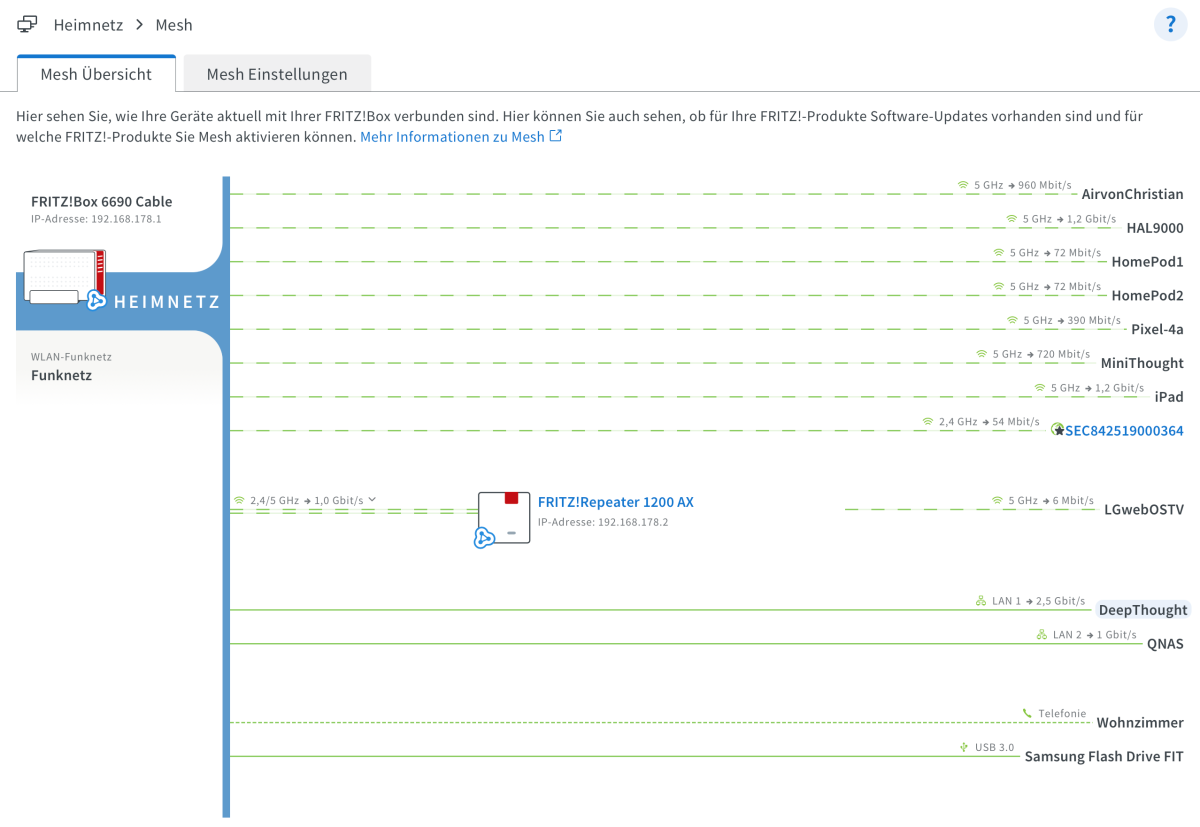1200x827 pixels.
Task: Click the FRITZ!Repeater 1200 AX device image
Action: [504, 518]
